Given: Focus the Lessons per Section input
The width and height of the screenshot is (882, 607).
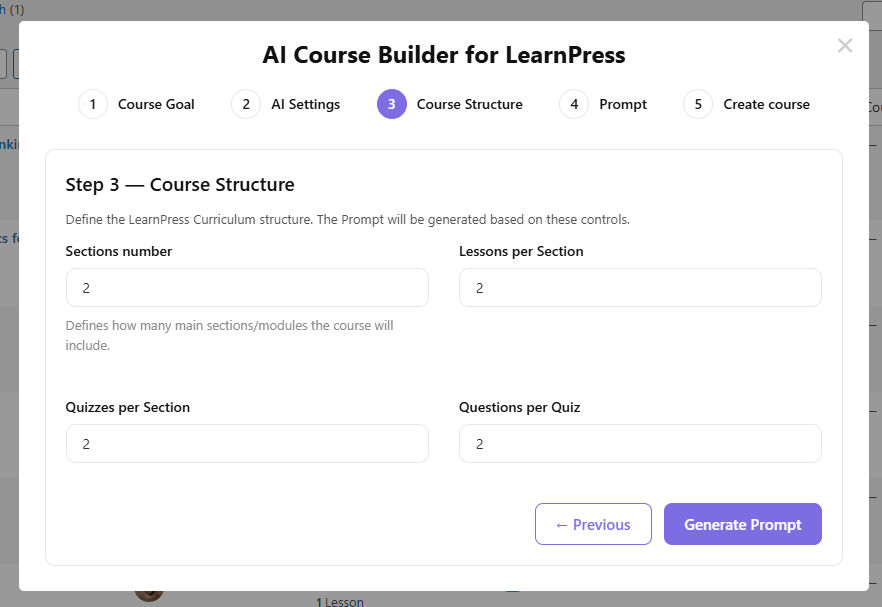Looking at the screenshot, I should tap(640, 287).
